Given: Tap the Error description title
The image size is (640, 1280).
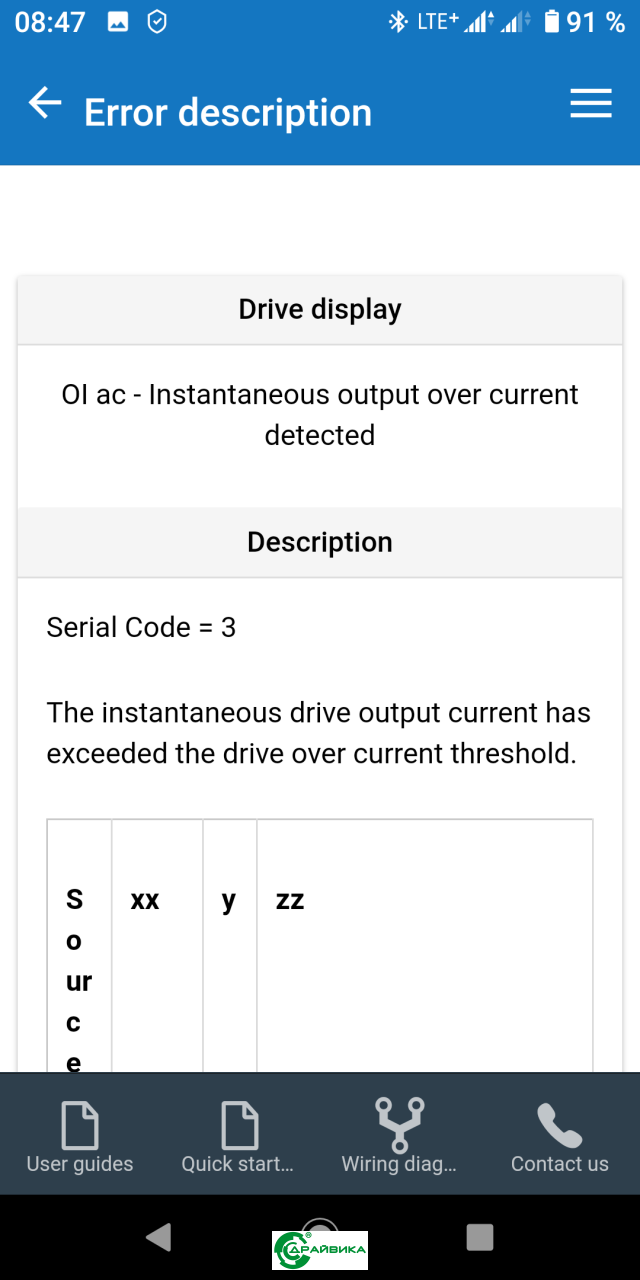Looking at the screenshot, I should (x=228, y=112).
